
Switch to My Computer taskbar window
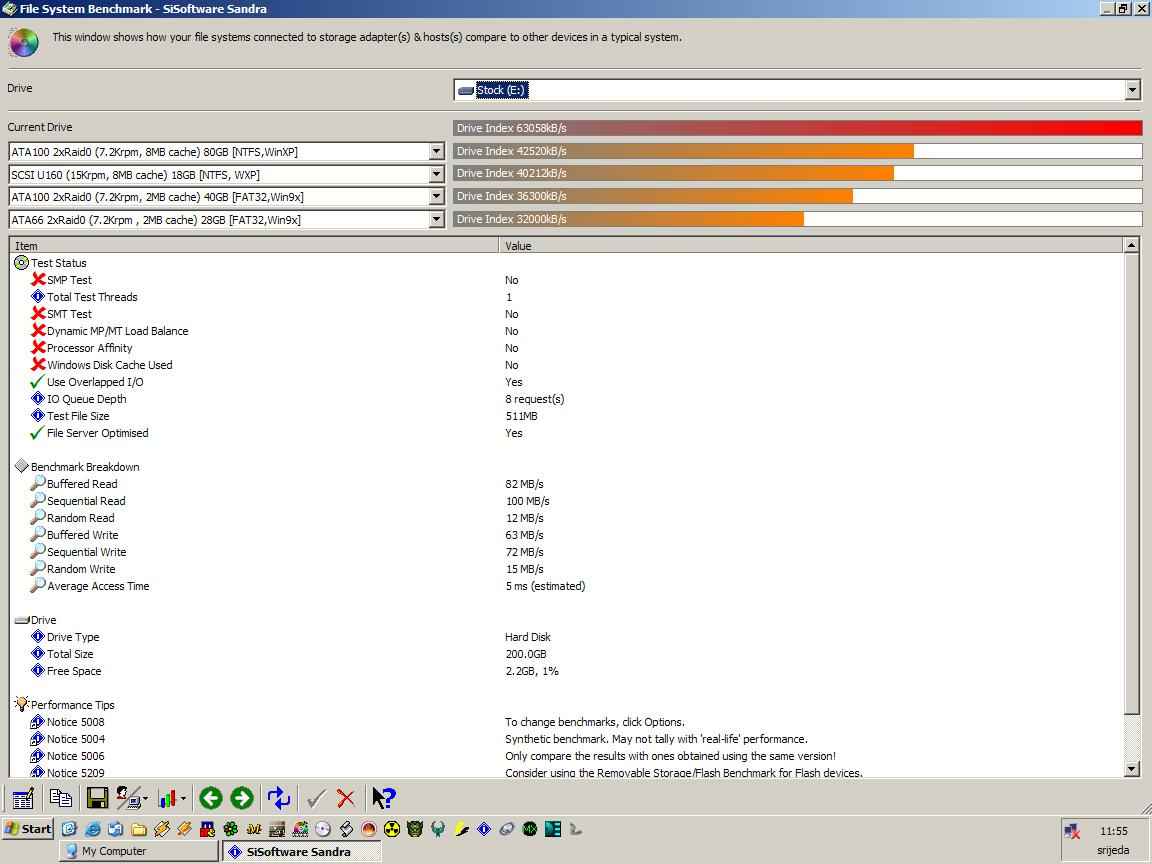pyautogui.click(x=138, y=851)
